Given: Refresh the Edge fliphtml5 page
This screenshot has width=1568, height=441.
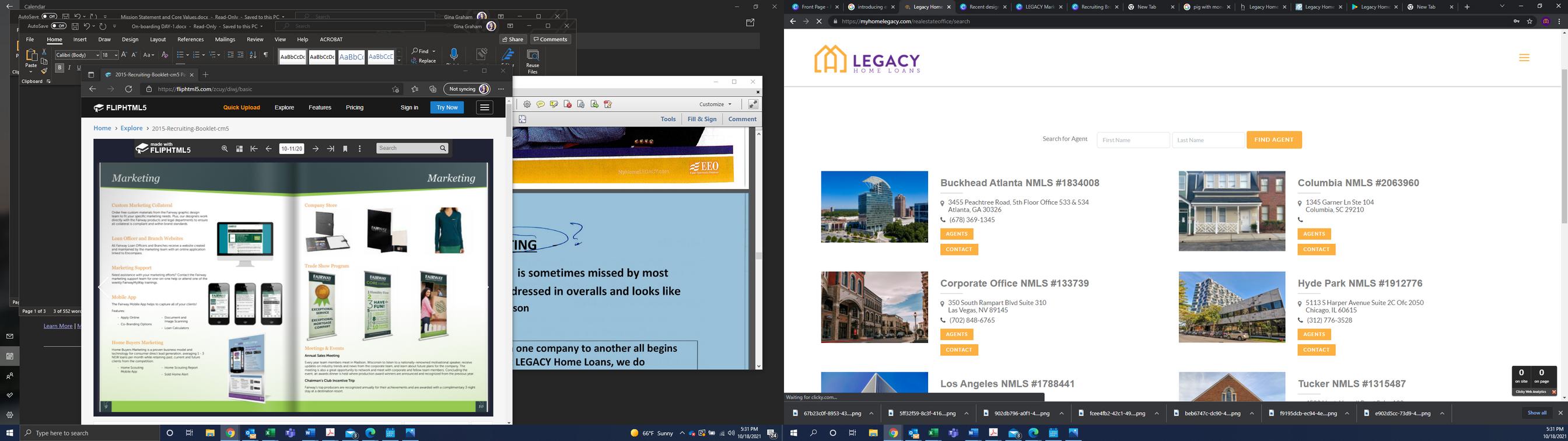Looking at the screenshot, I should (128, 89).
